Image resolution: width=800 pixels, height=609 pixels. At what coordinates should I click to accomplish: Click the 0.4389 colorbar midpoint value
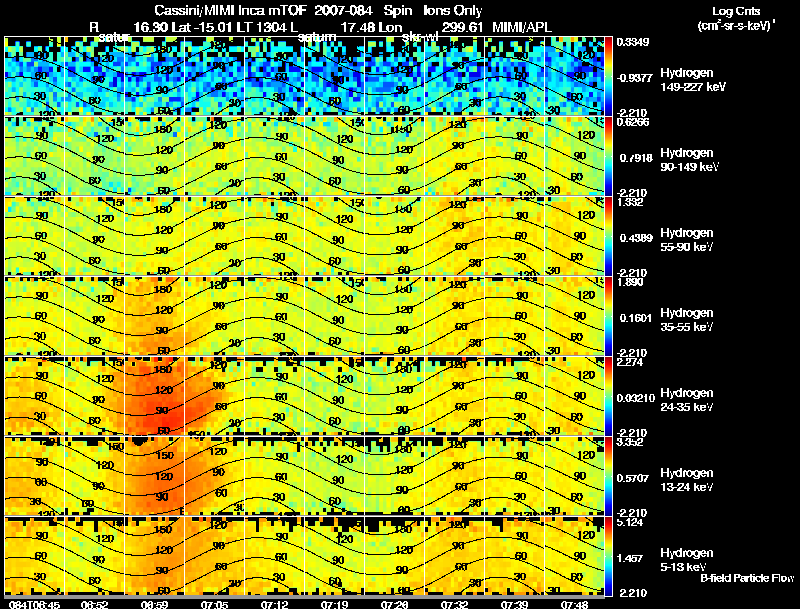(x=636, y=238)
